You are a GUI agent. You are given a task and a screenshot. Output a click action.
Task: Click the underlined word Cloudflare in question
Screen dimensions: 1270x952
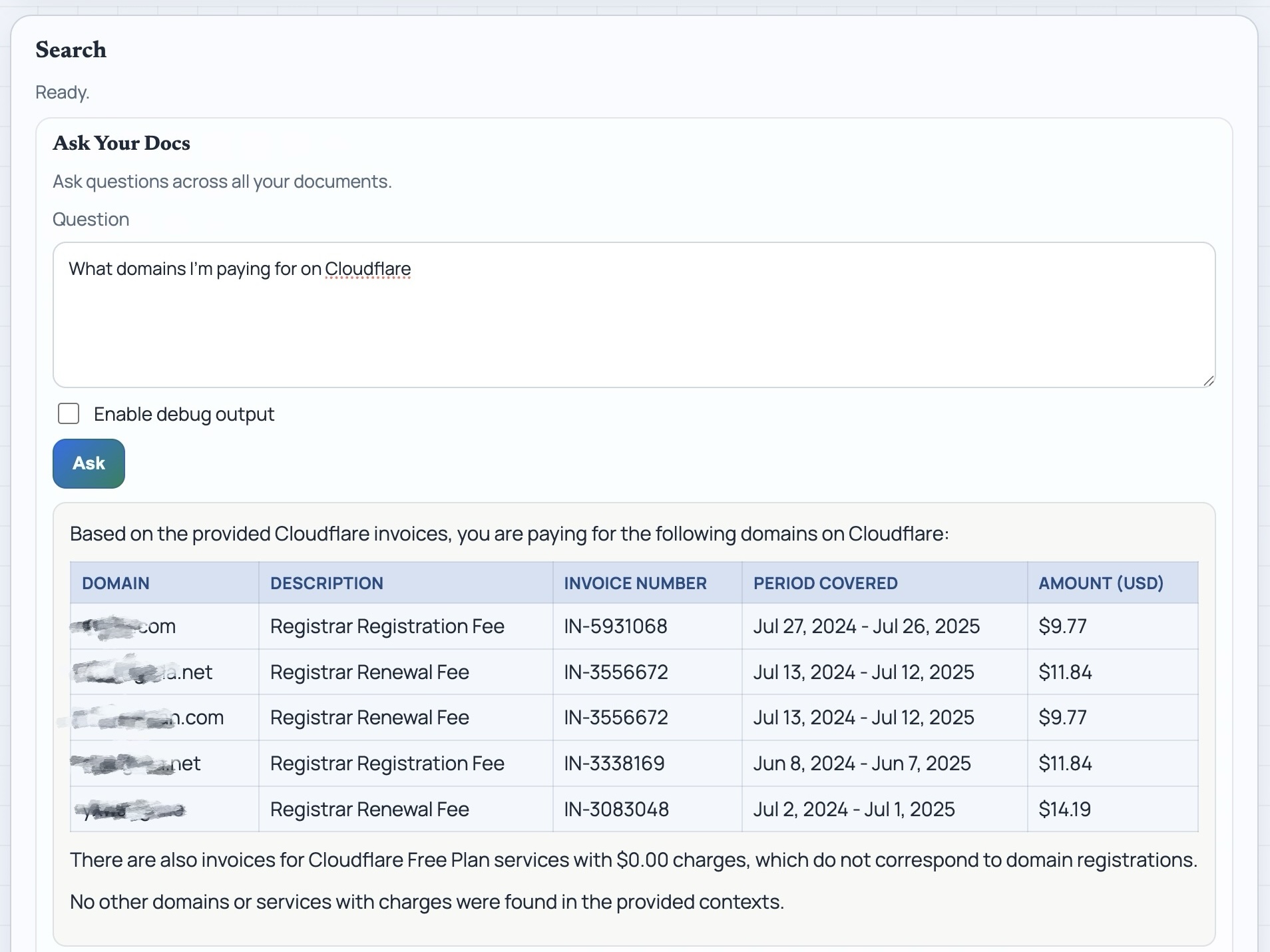(367, 269)
